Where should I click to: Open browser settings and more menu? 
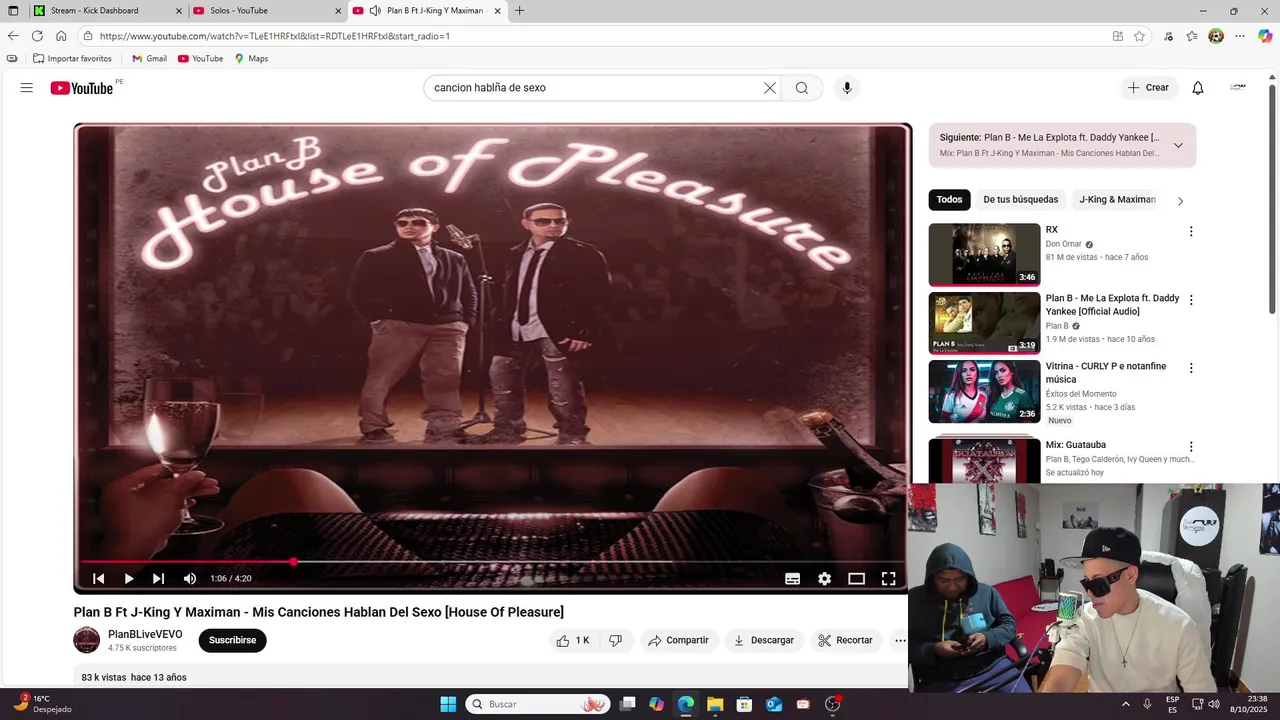point(1240,36)
